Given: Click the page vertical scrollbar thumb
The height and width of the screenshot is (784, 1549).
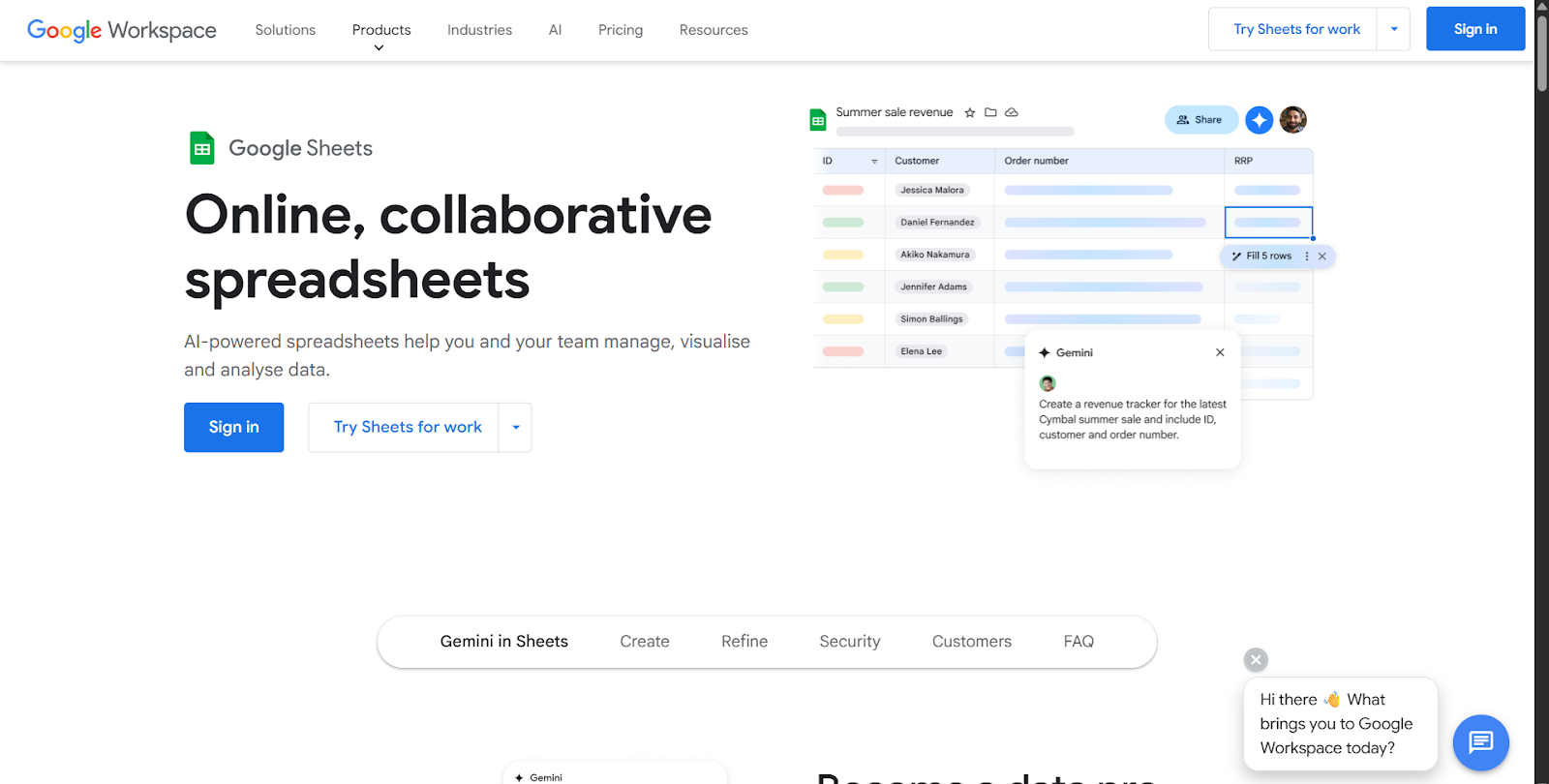Looking at the screenshot, I should pos(1541,53).
